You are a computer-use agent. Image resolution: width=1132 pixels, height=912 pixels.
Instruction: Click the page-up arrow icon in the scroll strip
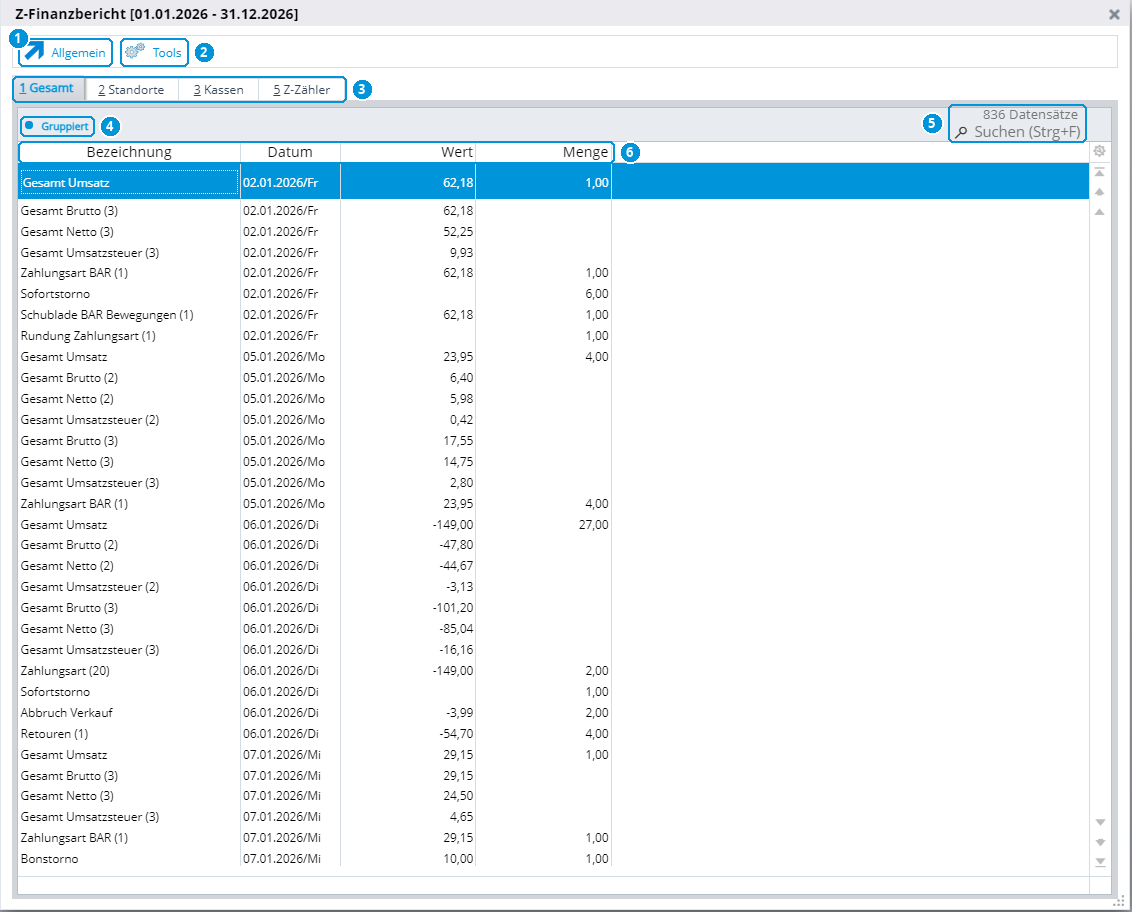click(1100, 192)
